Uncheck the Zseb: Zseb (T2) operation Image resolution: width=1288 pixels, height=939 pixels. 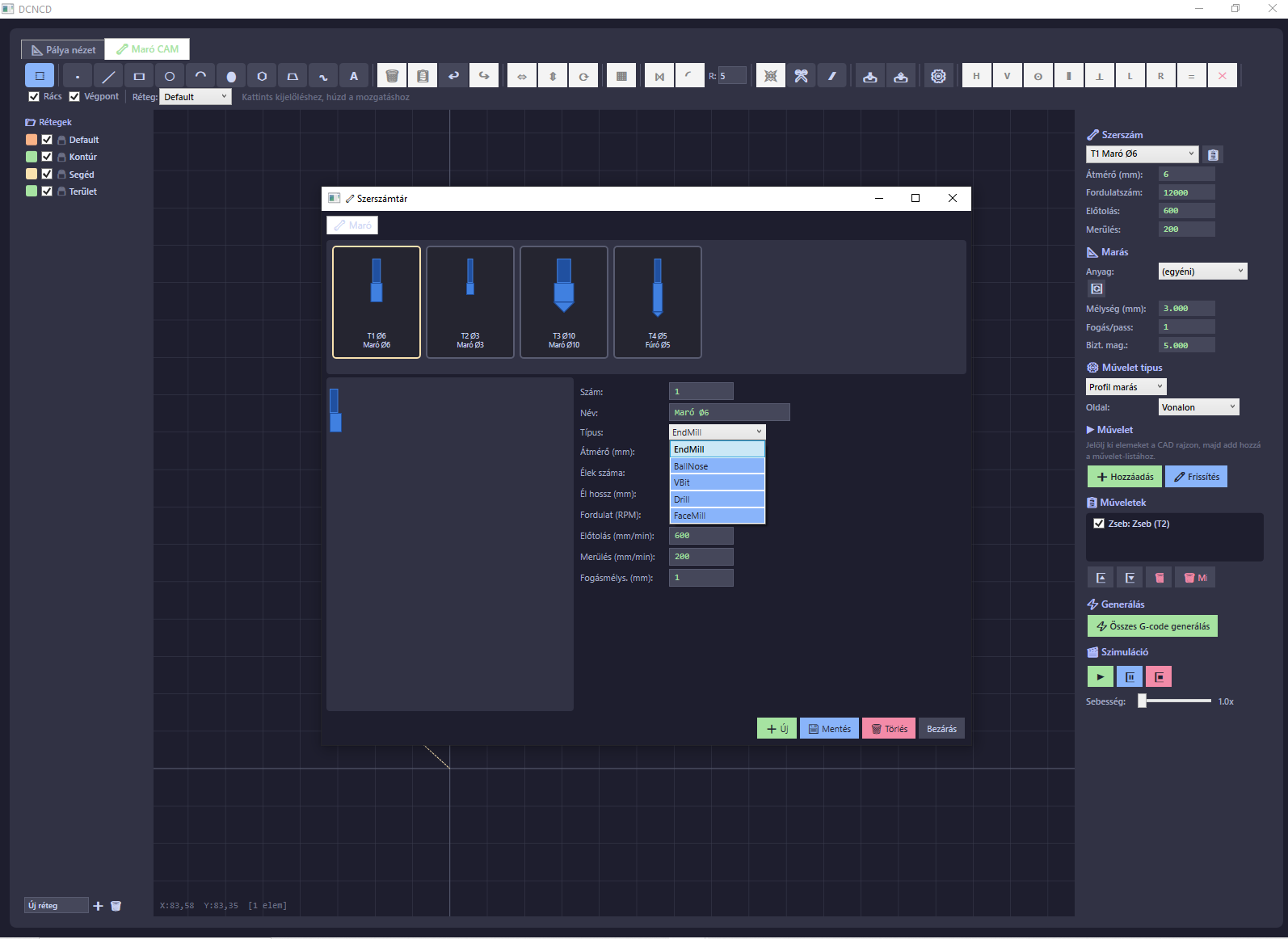click(x=1099, y=524)
